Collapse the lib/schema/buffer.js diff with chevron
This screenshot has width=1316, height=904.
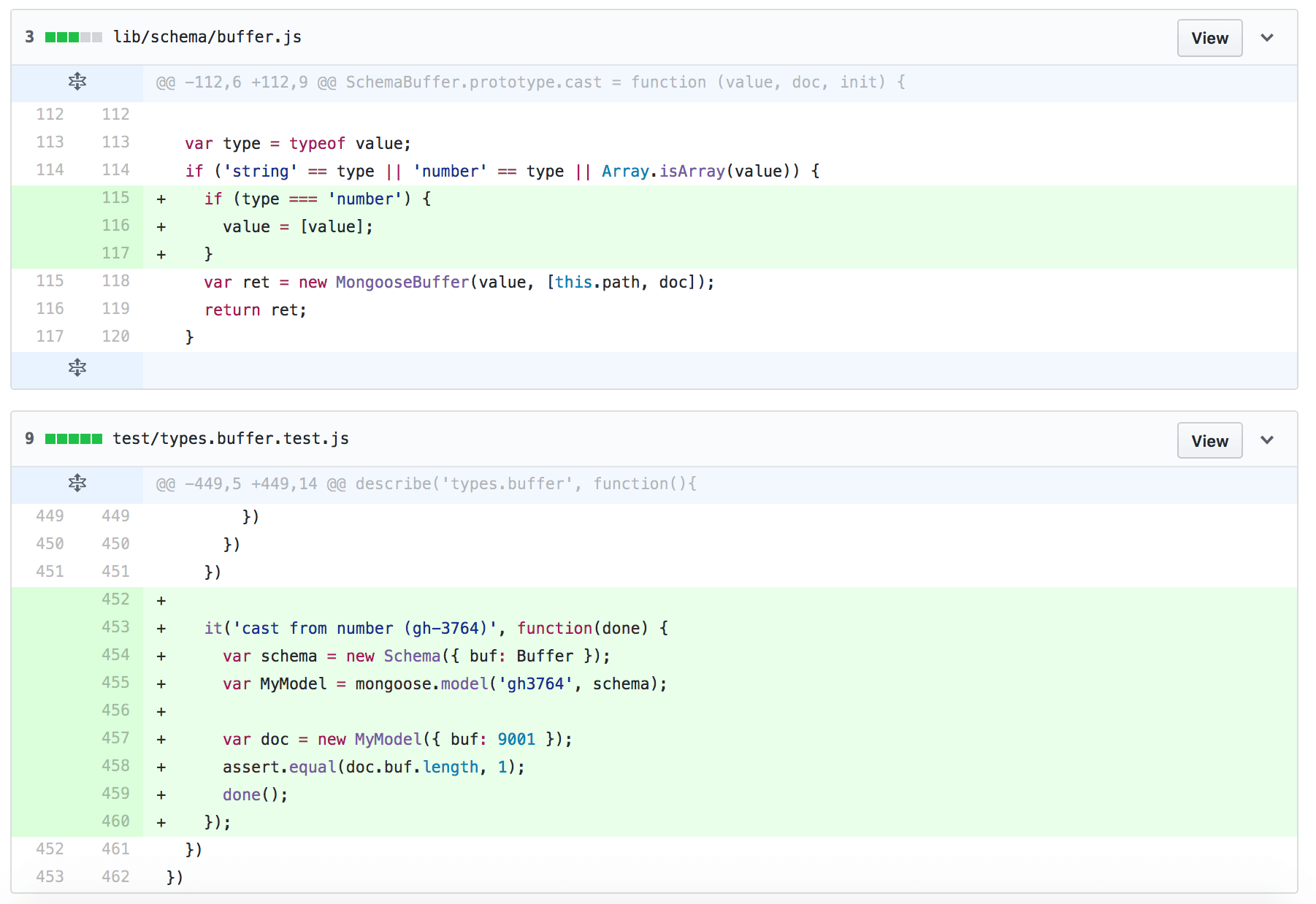pyautogui.click(x=1267, y=38)
